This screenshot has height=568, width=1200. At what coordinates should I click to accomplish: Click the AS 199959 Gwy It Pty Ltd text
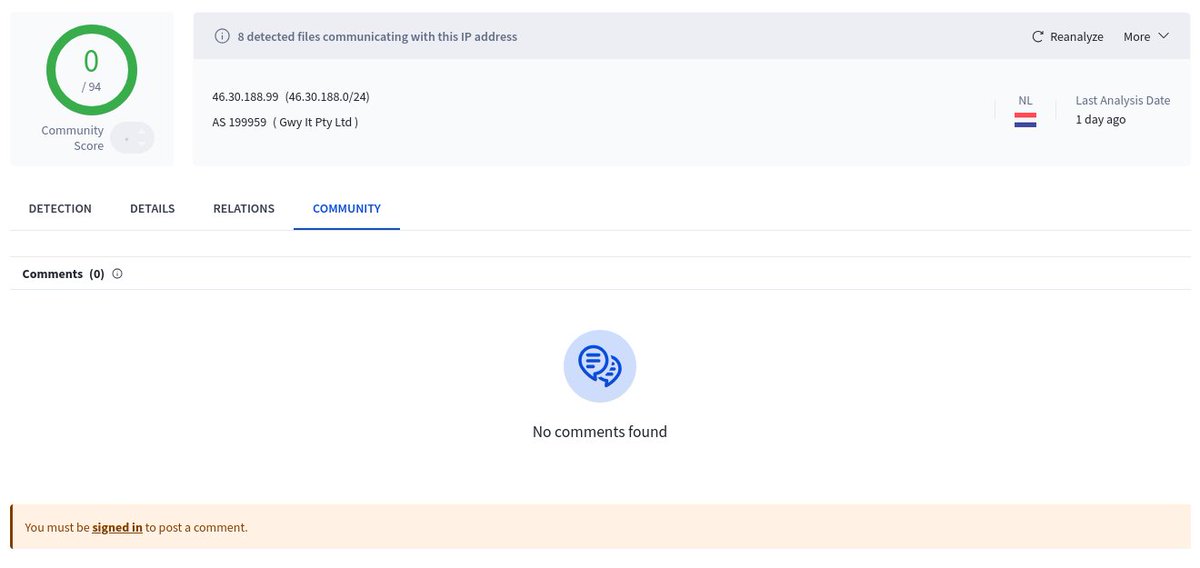click(285, 122)
